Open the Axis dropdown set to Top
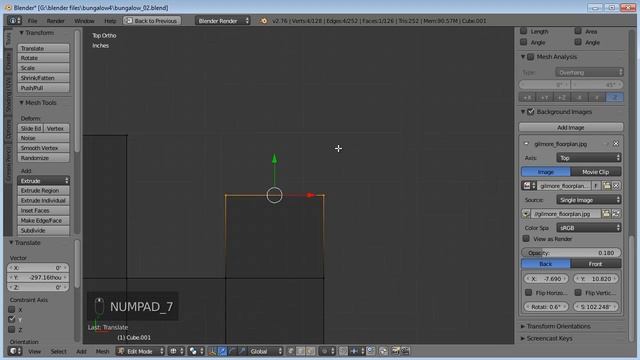The image size is (640, 360). (589, 158)
